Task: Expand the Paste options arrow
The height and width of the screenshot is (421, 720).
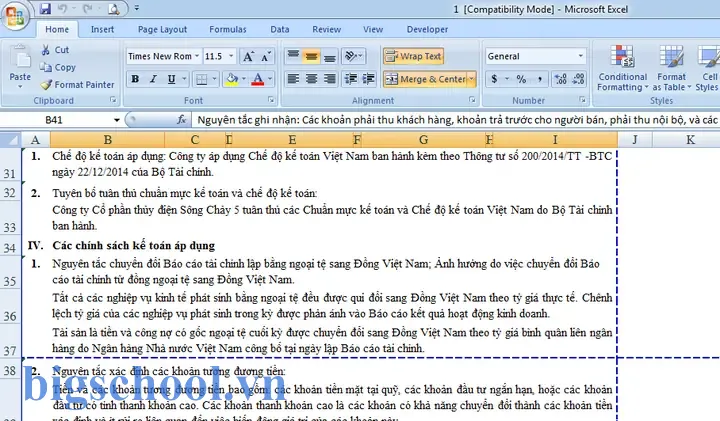Action: coord(20,86)
